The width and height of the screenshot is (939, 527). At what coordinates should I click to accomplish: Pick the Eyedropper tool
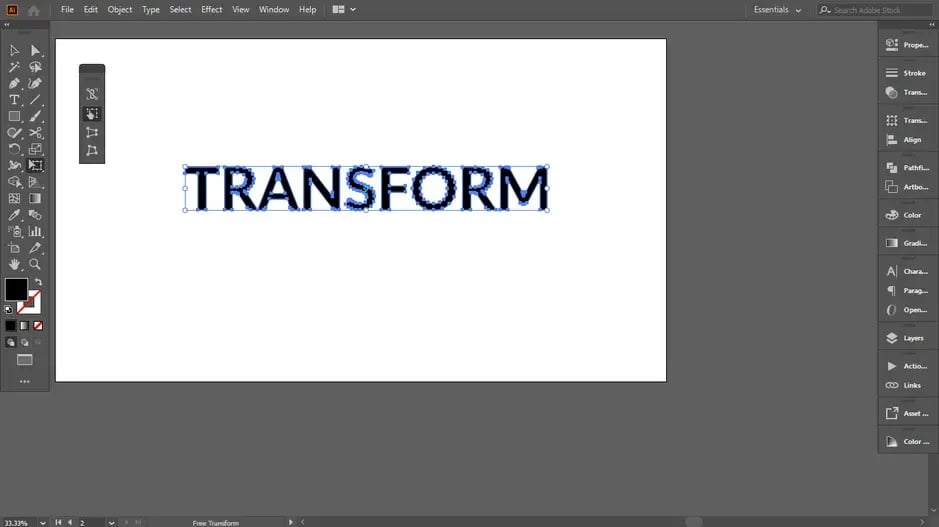coord(14,215)
